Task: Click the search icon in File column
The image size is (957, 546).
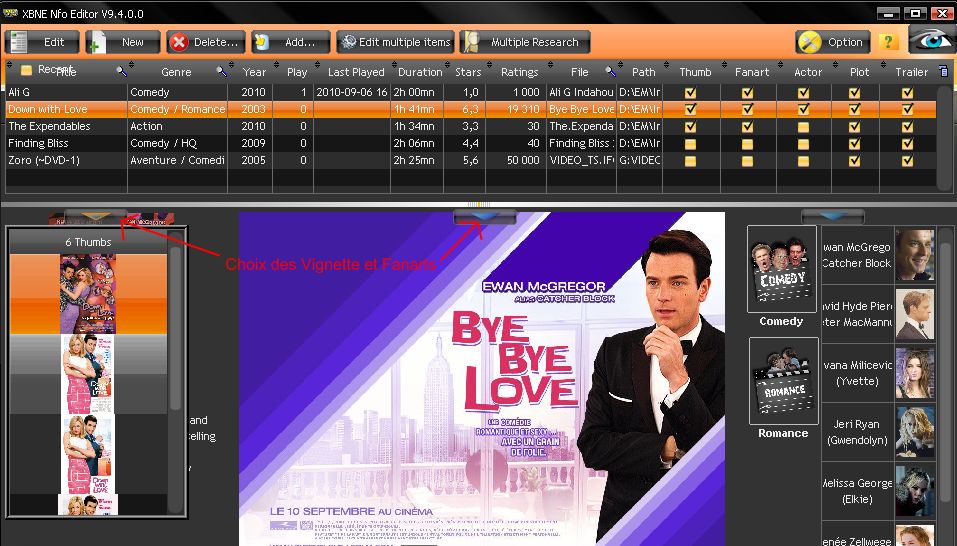Action: point(610,71)
